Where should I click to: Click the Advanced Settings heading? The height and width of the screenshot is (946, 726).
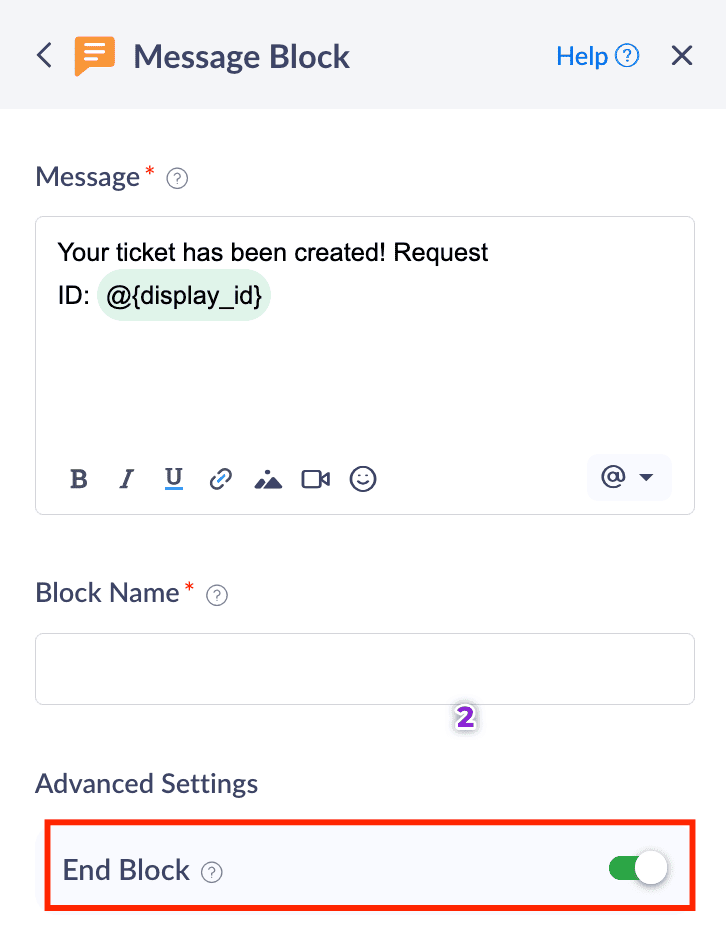point(146,783)
